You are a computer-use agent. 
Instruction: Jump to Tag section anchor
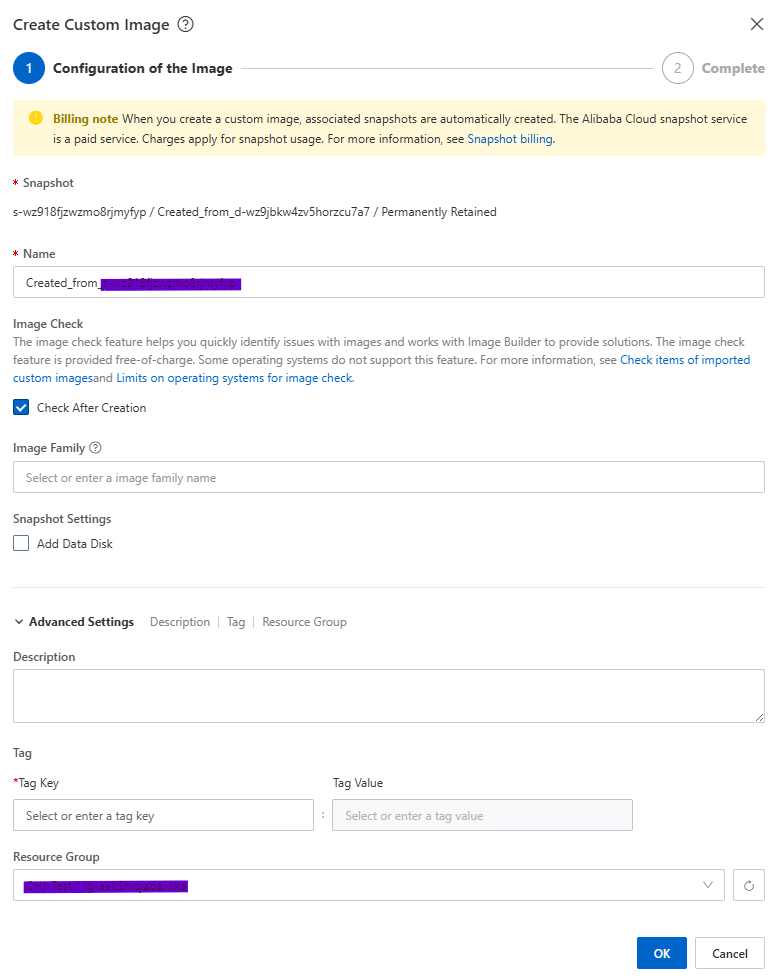click(236, 622)
